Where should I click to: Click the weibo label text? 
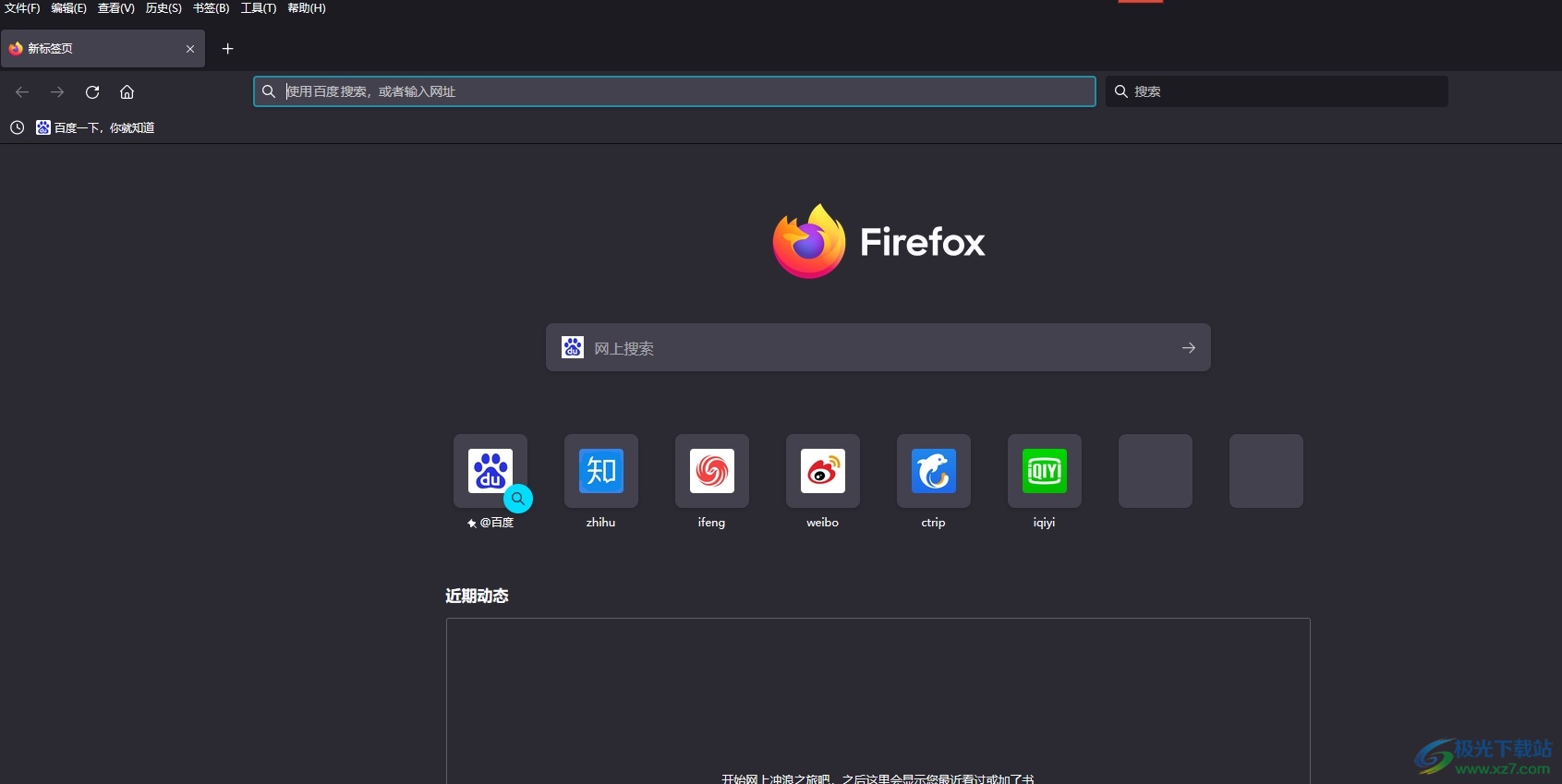pos(823,523)
